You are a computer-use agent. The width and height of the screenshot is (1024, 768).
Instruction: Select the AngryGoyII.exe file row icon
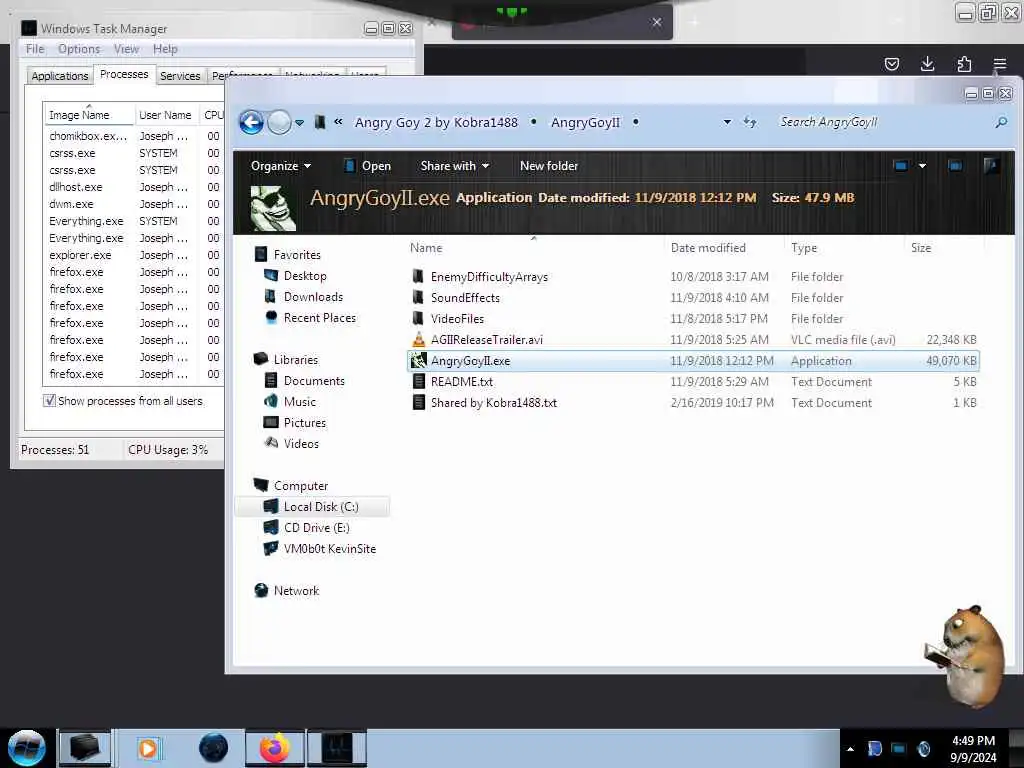[419, 360]
